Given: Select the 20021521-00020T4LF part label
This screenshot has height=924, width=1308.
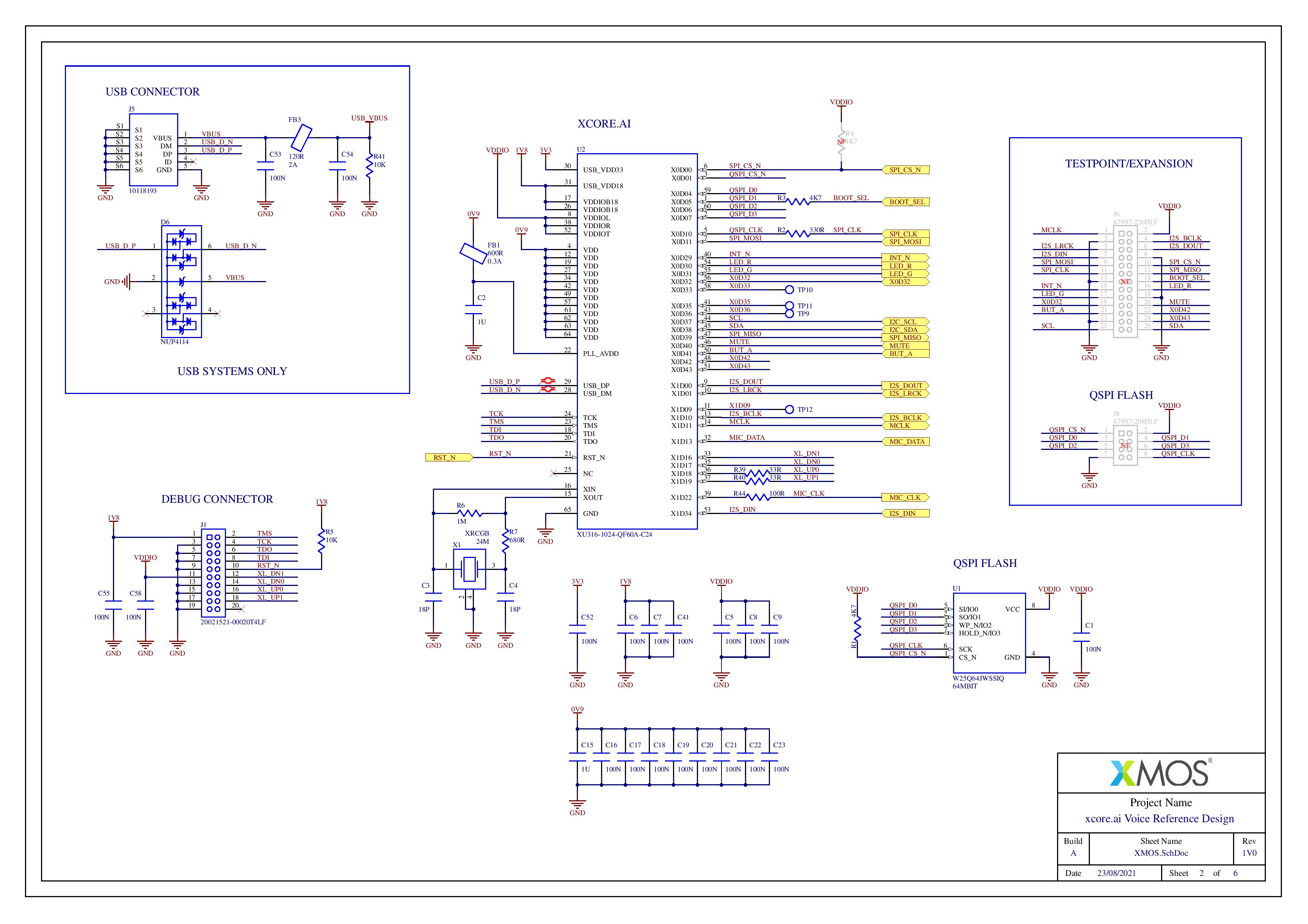Looking at the screenshot, I should pos(233,622).
